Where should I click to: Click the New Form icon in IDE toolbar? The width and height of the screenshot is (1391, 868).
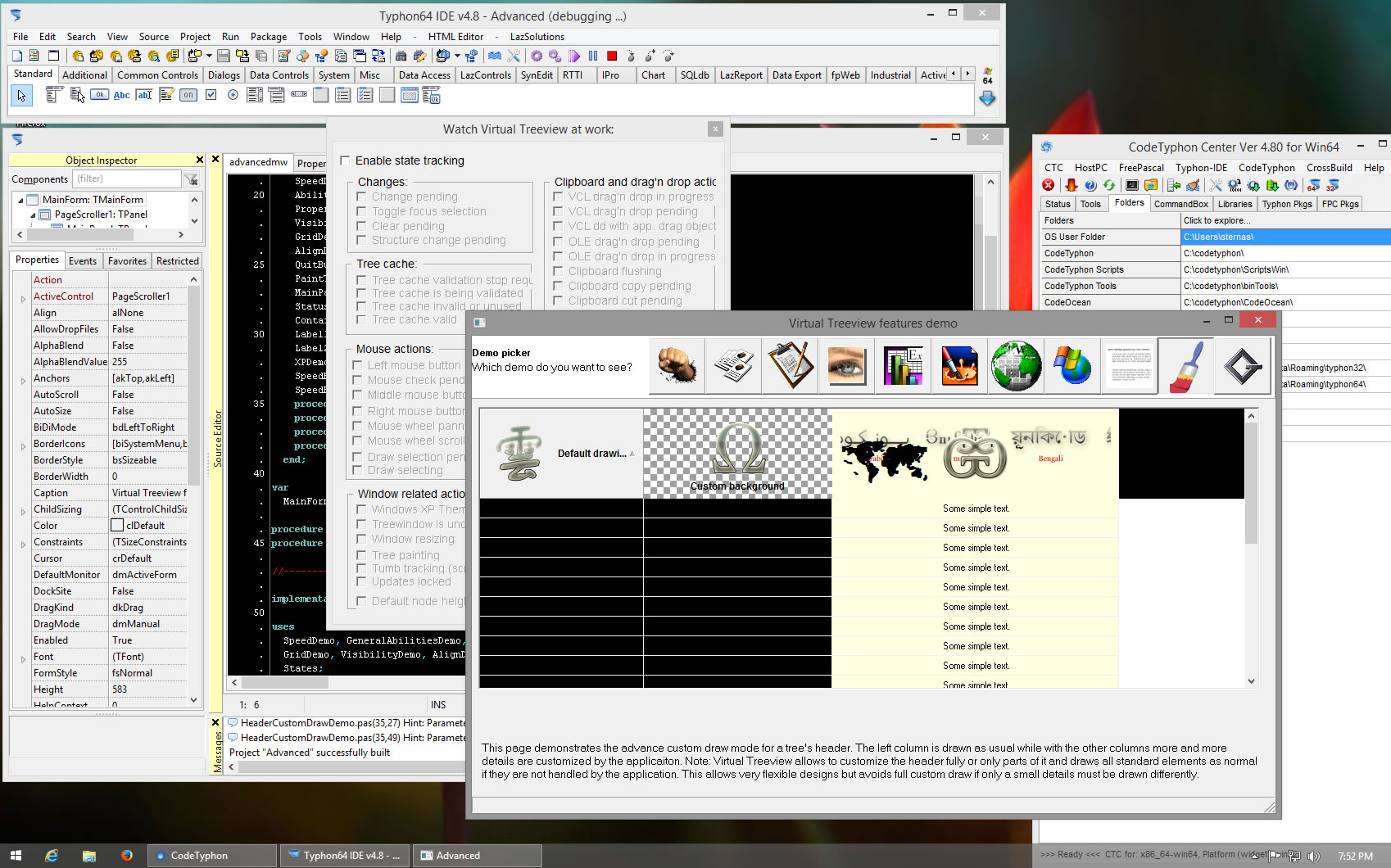(53, 56)
